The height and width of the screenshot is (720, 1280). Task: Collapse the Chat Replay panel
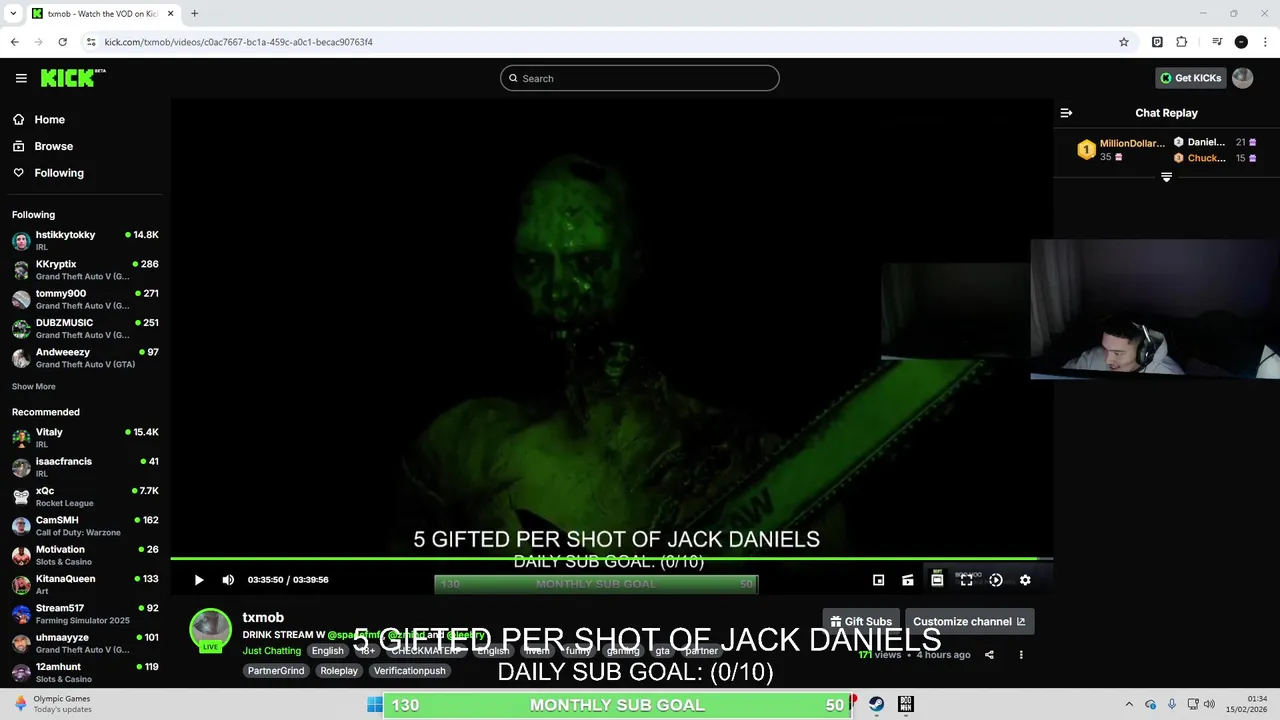[1066, 113]
